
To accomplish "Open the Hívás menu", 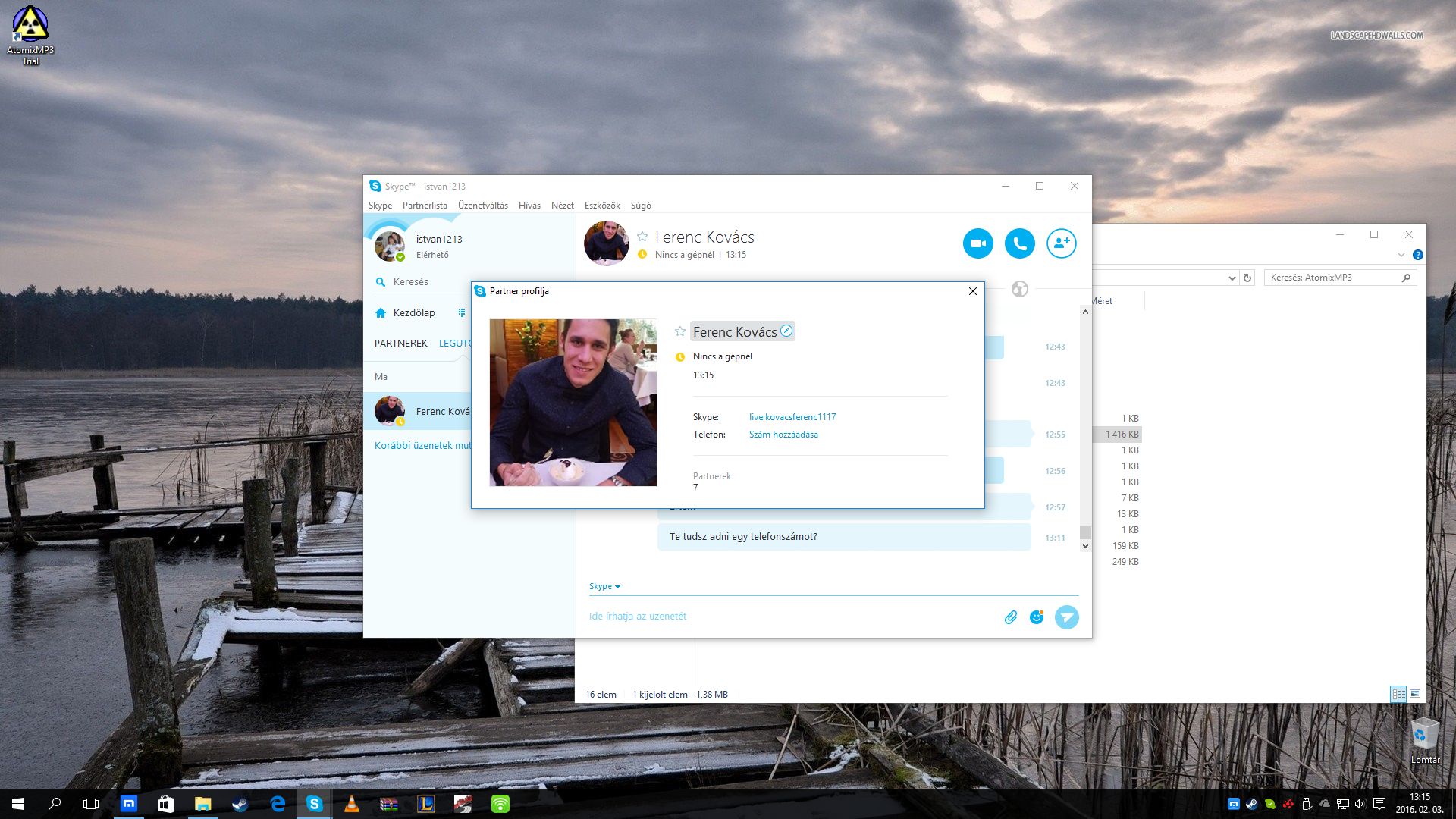I will (529, 206).
